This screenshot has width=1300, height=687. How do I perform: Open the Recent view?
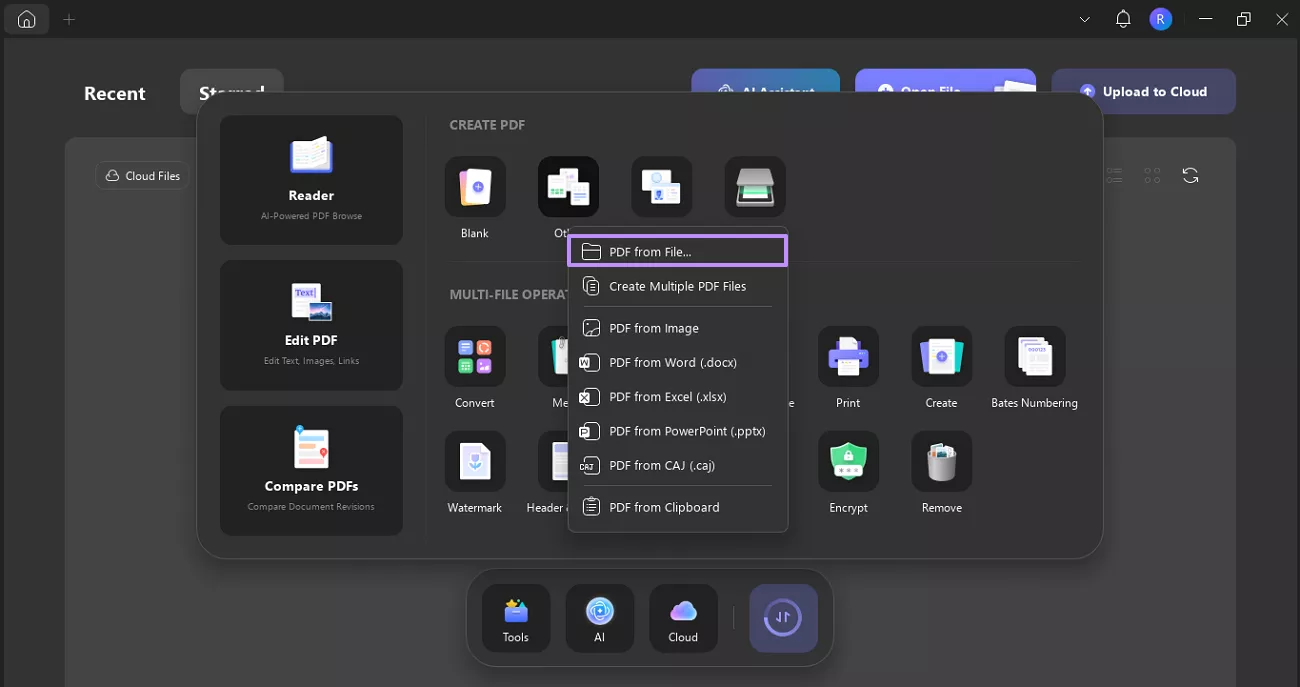[x=114, y=93]
